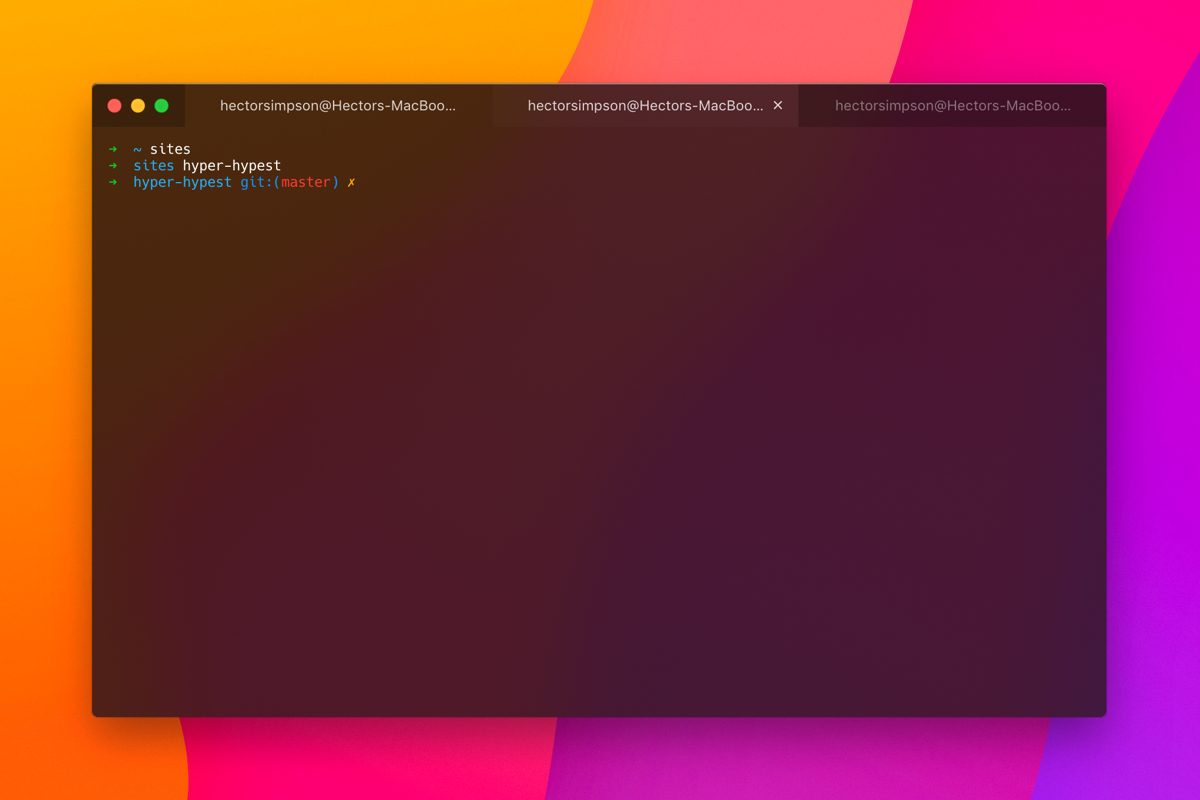Screen dimensions: 1200x800
Task: Open the third dimmed terminal tab
Action: [x=952, y=105]
